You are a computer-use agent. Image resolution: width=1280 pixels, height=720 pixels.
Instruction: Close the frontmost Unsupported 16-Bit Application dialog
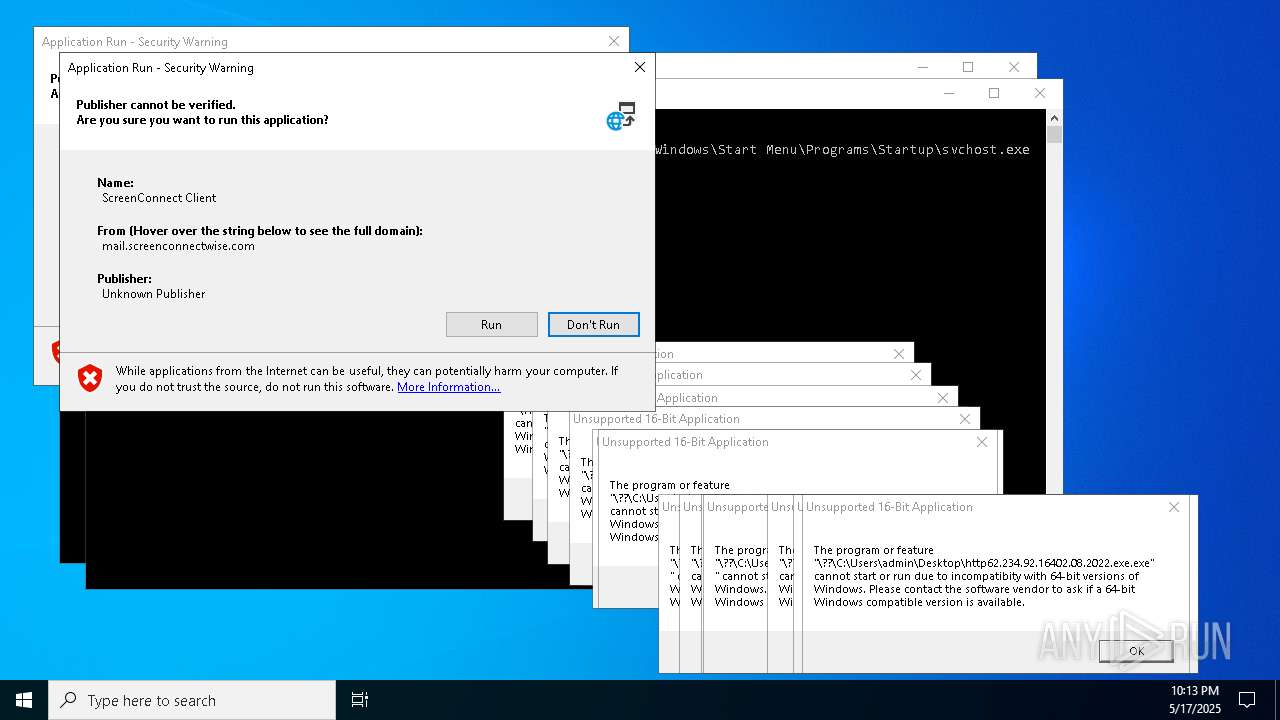(x=1174, y=507)
